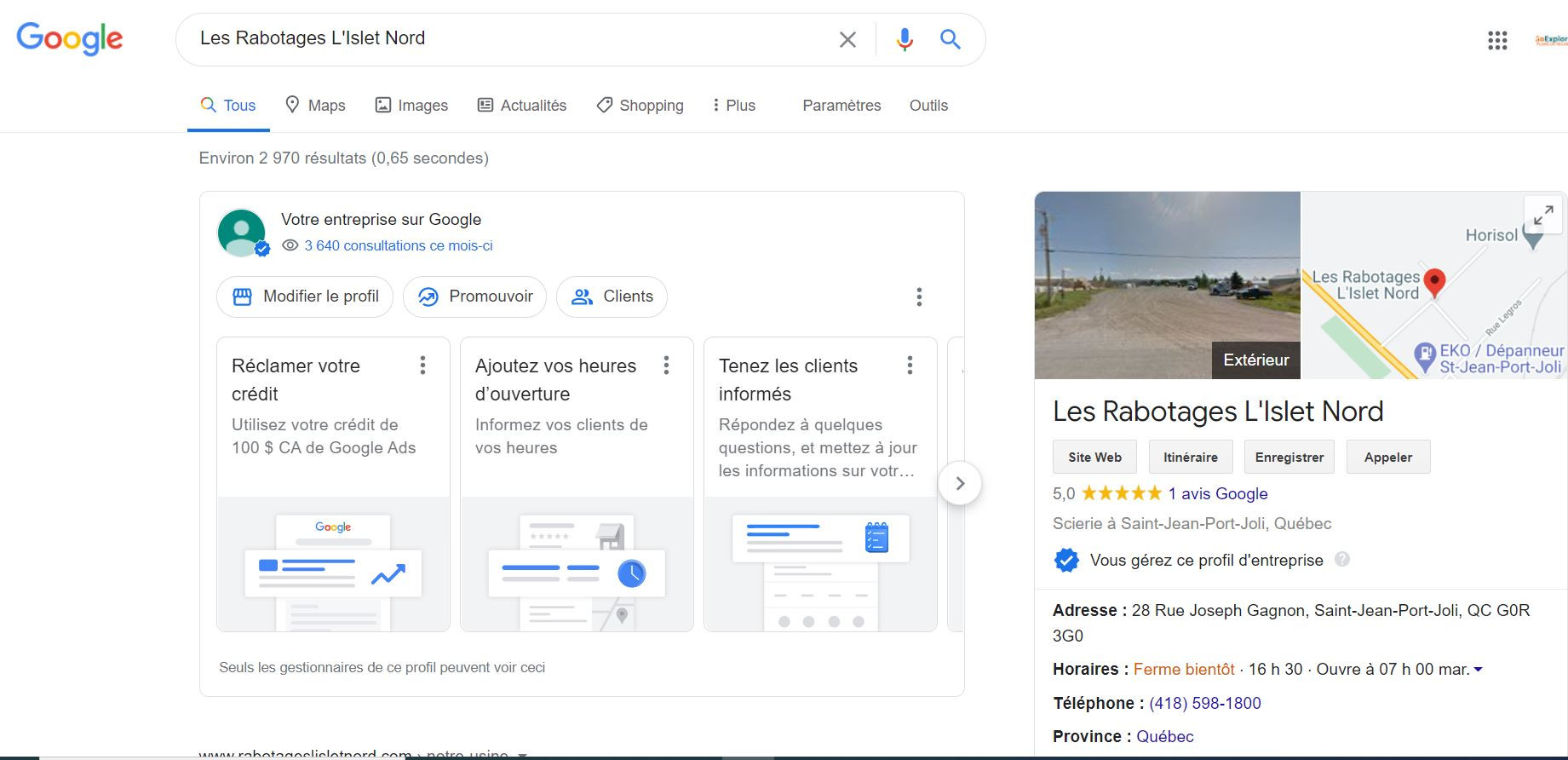
Task: Click Ferme bientôt hours text
Action: [x=1184, y=669]
